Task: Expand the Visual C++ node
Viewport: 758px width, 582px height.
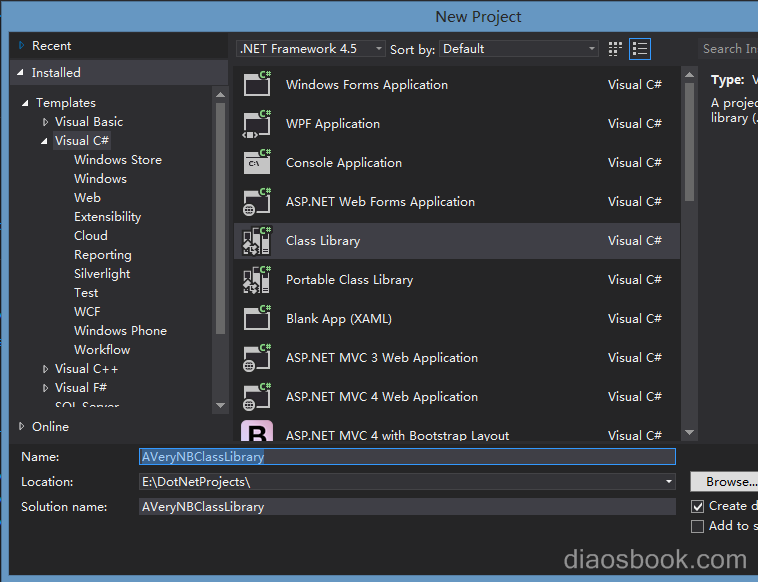Action: 45,369
